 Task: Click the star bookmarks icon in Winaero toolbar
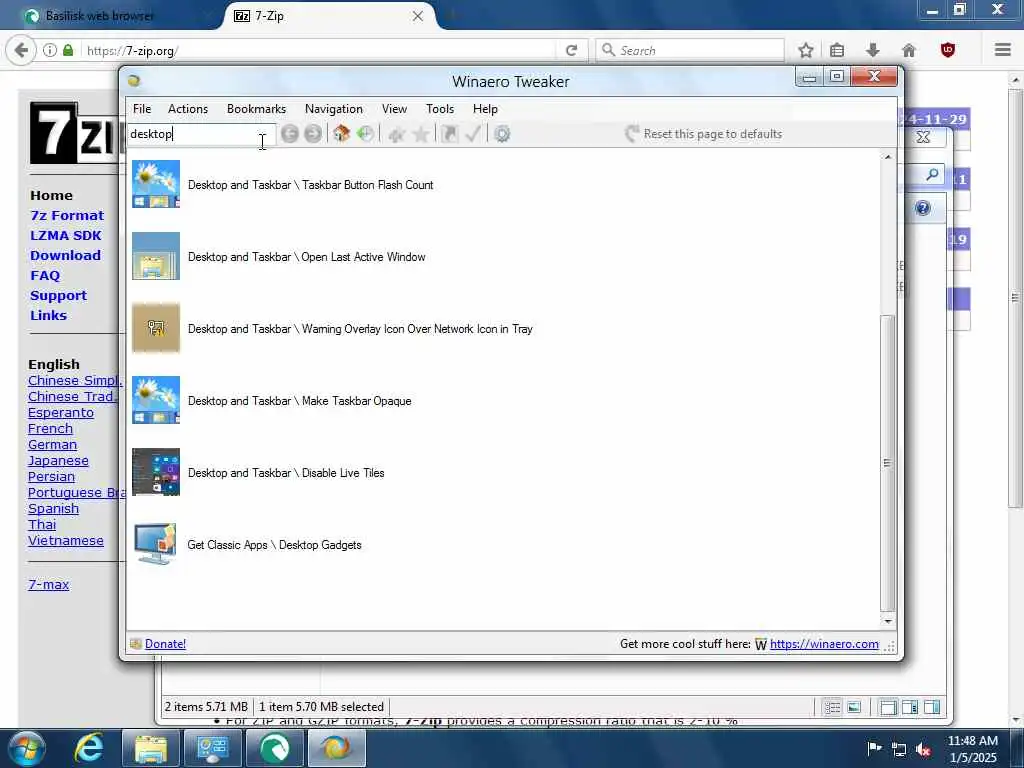[421, 135]
